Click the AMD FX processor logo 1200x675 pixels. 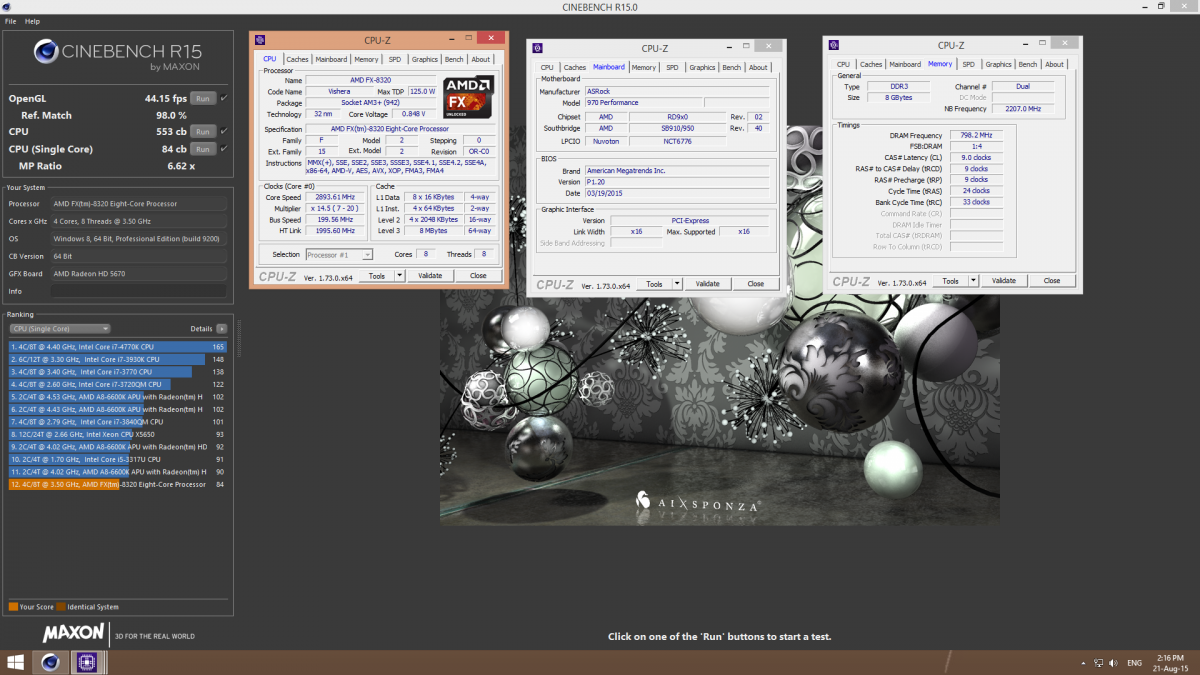point(468,96)
